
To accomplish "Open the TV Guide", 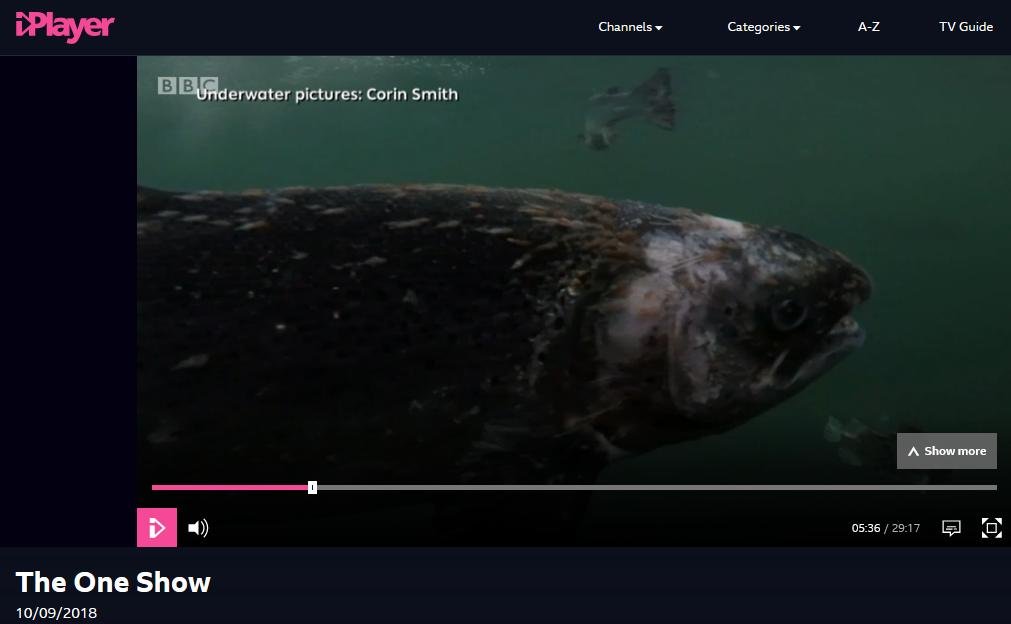I will click(966, 27).
